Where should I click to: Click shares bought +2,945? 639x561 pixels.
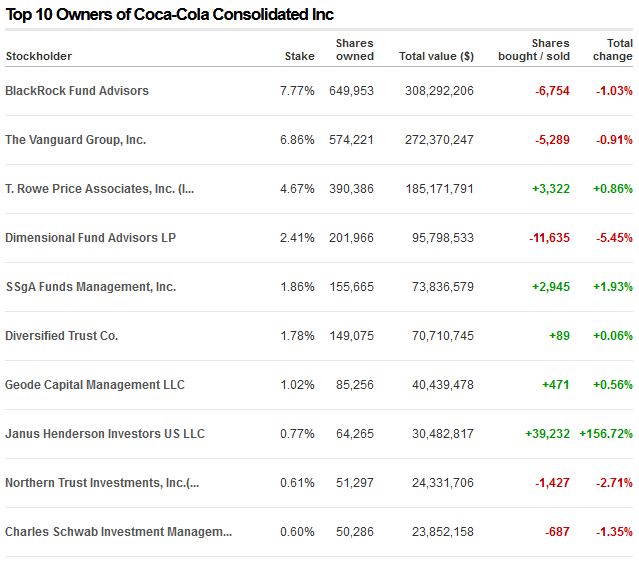pyautogui.click(x=551, y=287)
